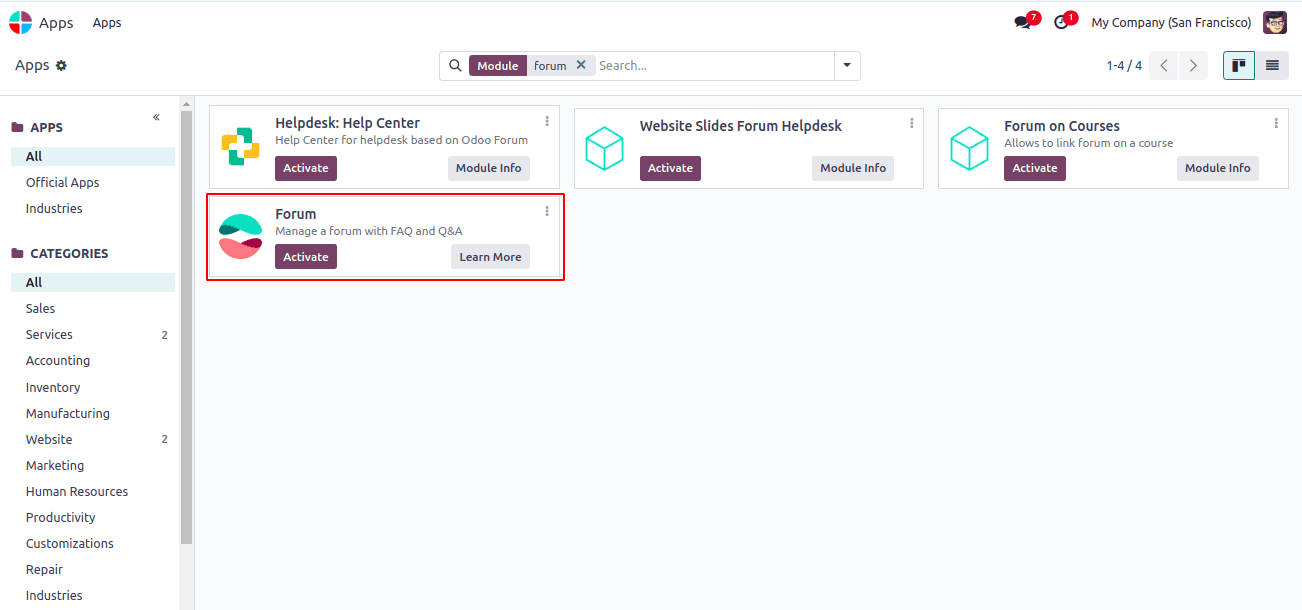Open the search options dropdown arrow
The height and width of the screenshot is (610, 1302).
(x=846, y=65)
